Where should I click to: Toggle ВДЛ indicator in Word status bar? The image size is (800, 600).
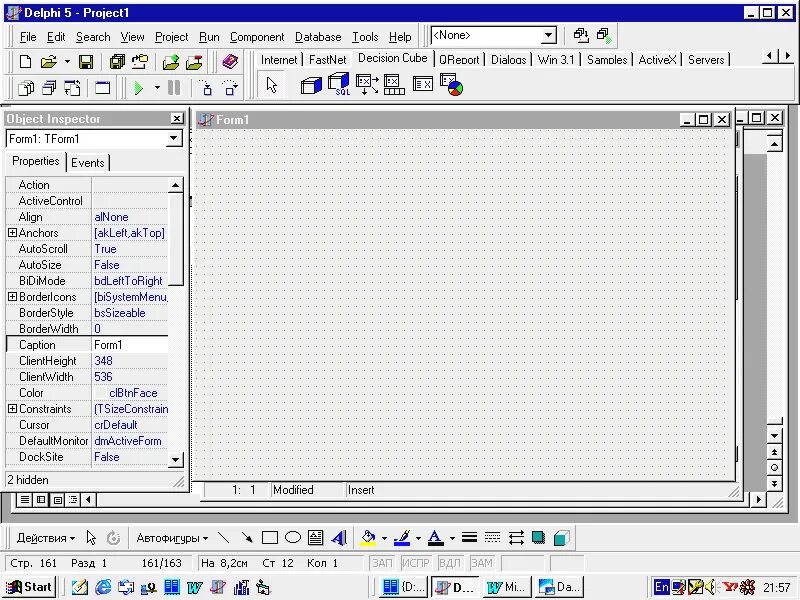(449, 563)
